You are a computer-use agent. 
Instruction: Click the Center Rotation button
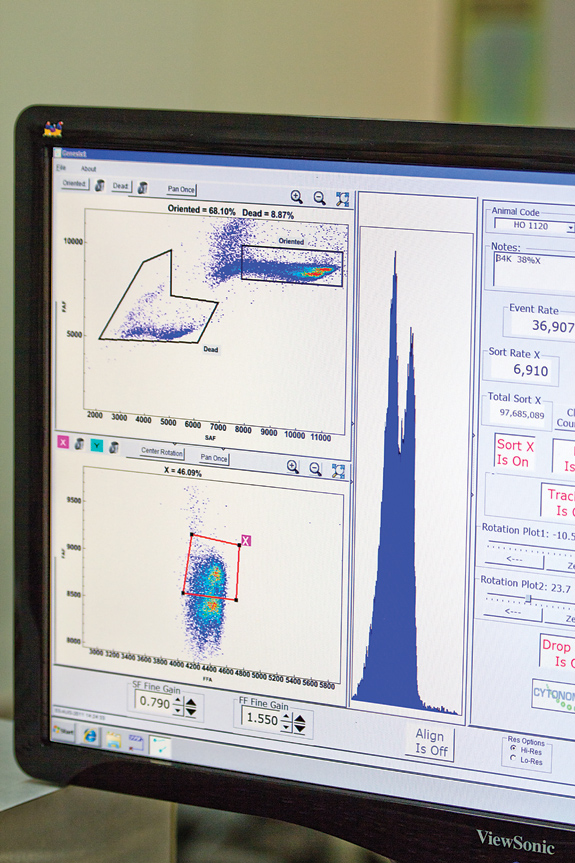click(161, 451)
